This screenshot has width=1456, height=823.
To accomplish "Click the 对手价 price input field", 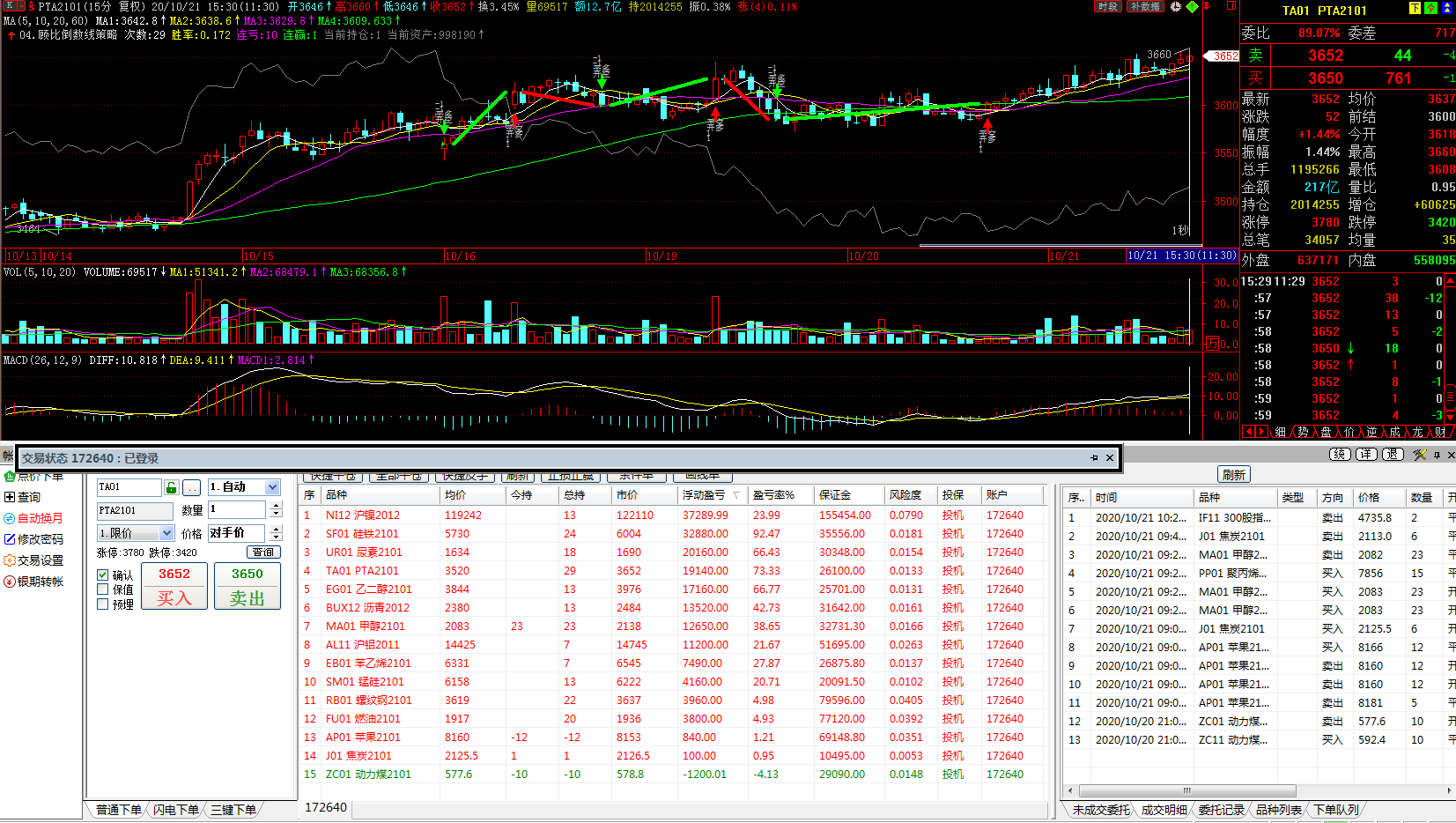I will [x=238, y=533].
